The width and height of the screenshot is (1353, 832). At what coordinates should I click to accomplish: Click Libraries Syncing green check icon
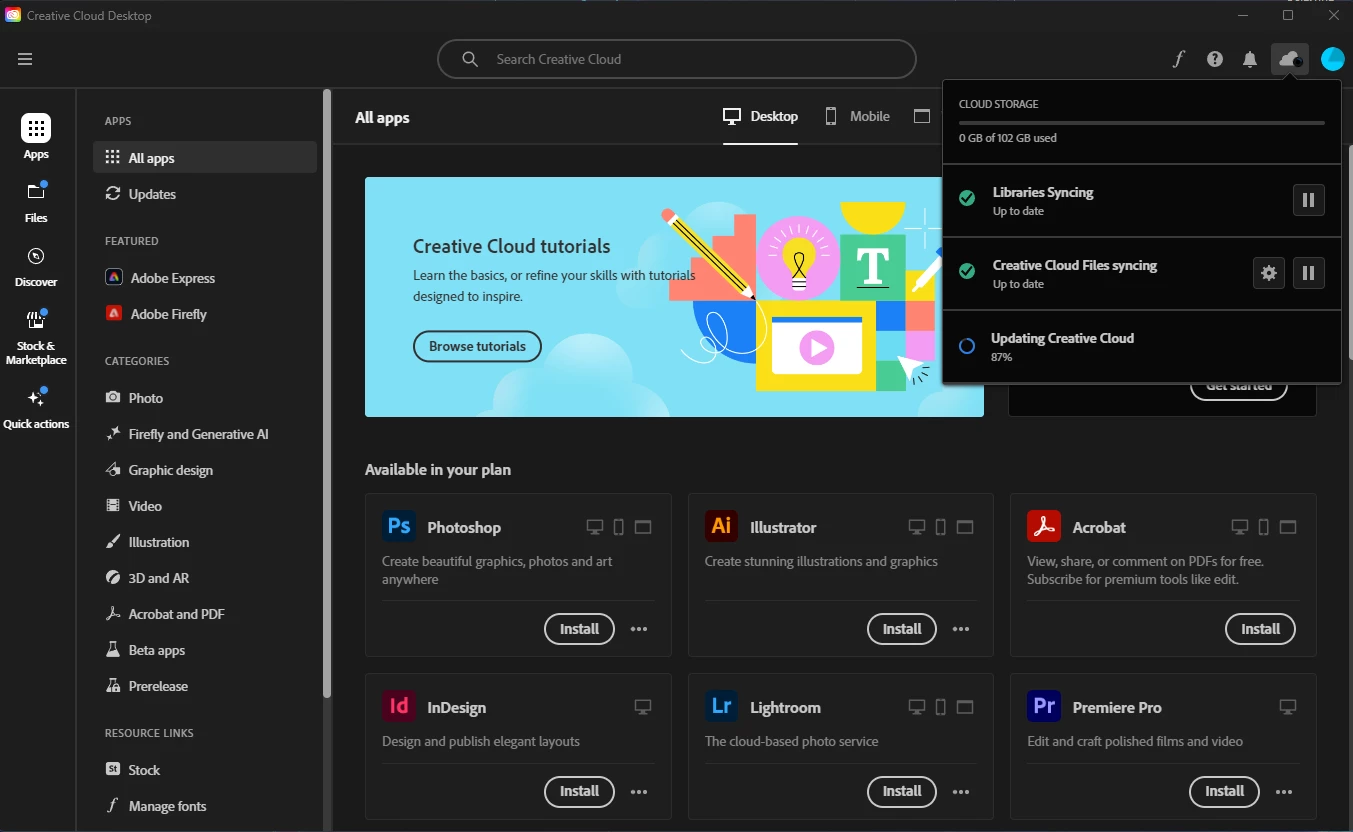[967, 198]
